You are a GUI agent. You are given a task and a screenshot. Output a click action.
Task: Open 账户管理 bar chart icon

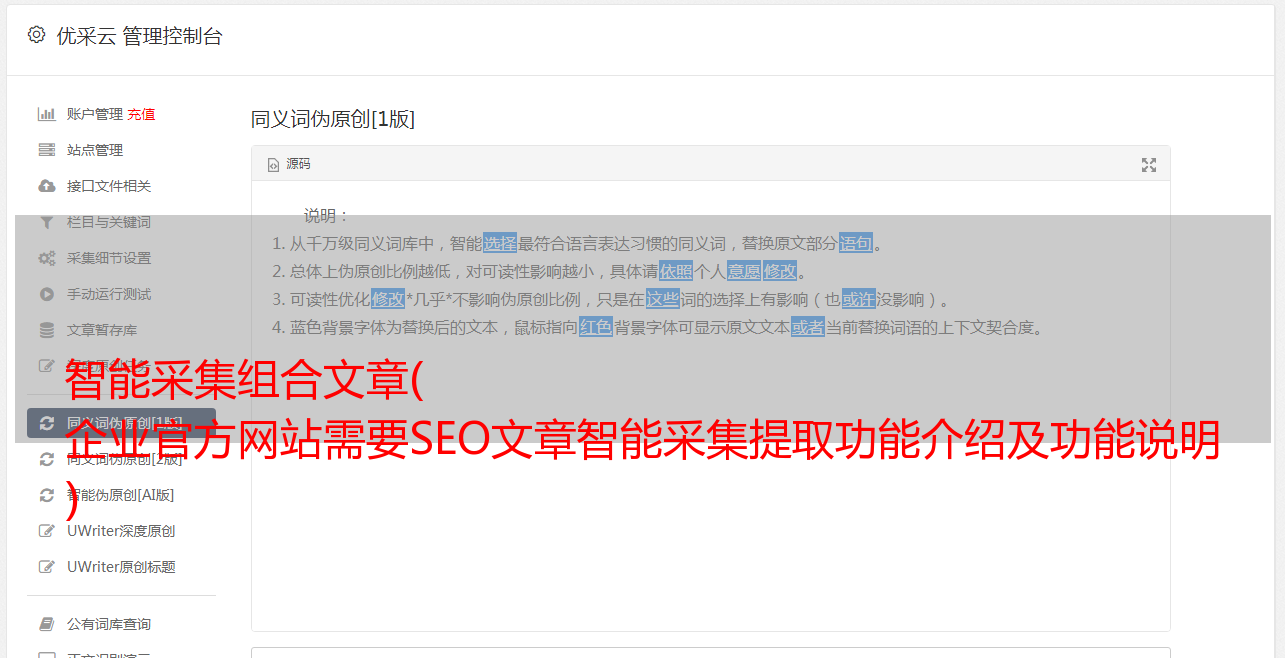click(x=46, y=114)
